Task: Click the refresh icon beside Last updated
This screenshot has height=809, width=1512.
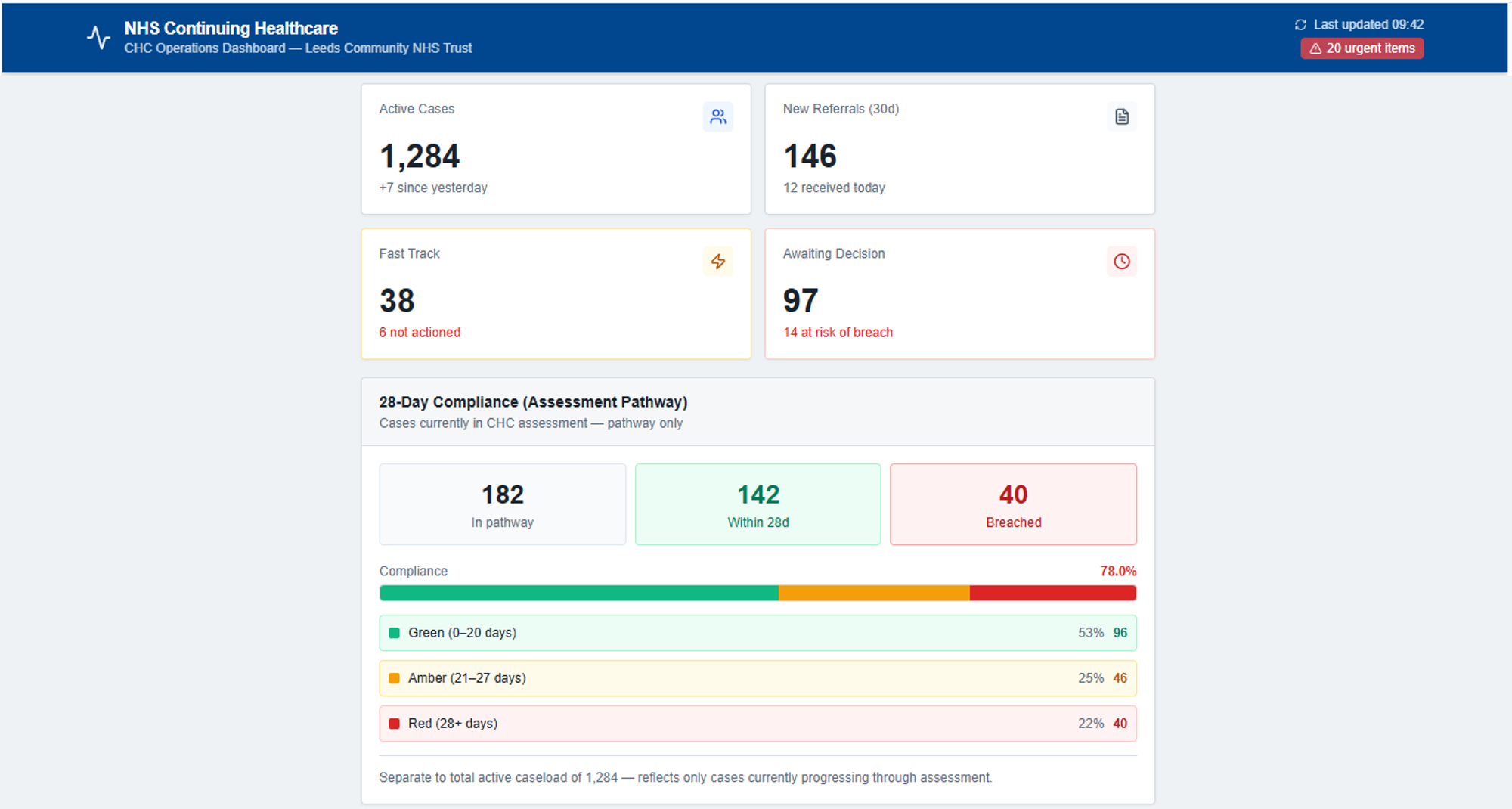Action: pos(1300,25)
